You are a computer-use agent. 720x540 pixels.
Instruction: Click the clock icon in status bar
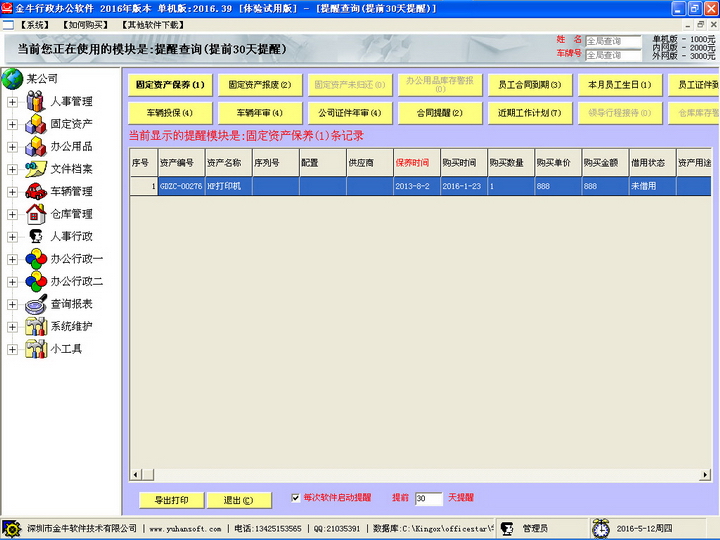pyautogui.click(x=600, y=528)
